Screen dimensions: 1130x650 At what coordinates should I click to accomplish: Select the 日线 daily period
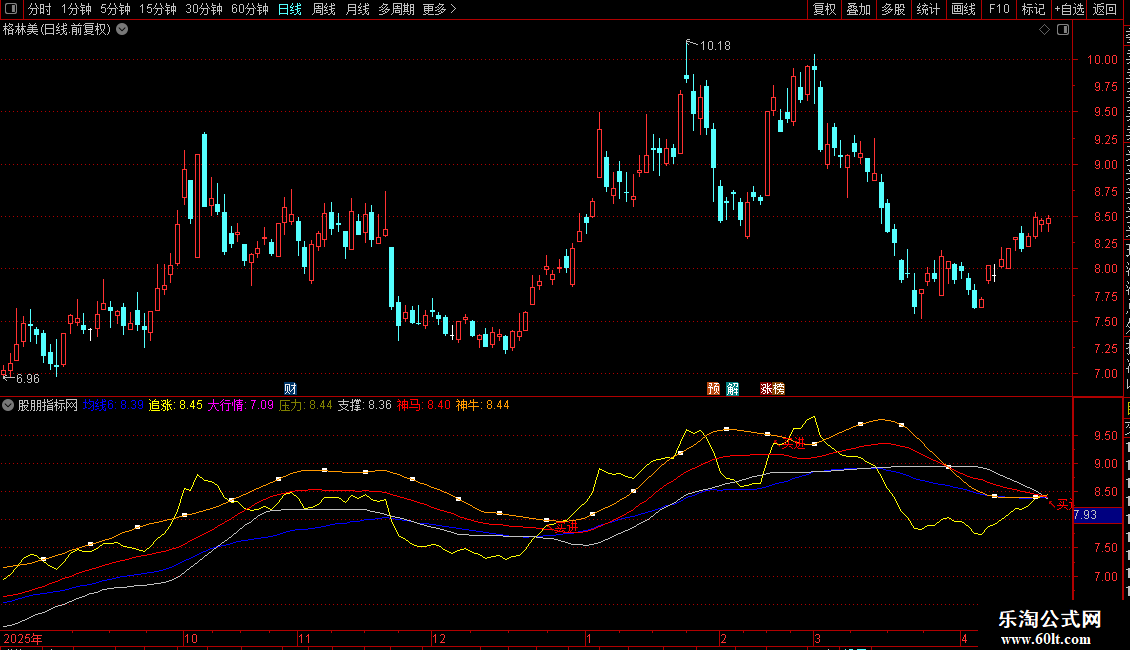(290, 9)
